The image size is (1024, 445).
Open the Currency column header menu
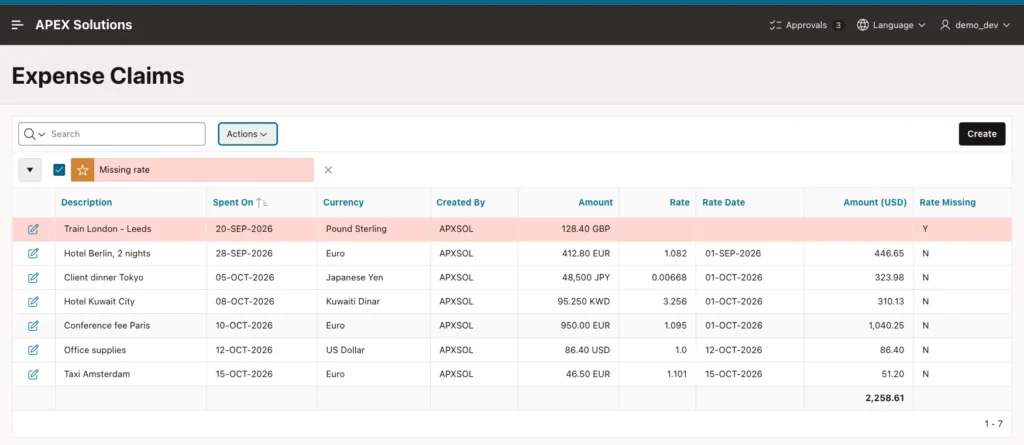tap(344, 203)
